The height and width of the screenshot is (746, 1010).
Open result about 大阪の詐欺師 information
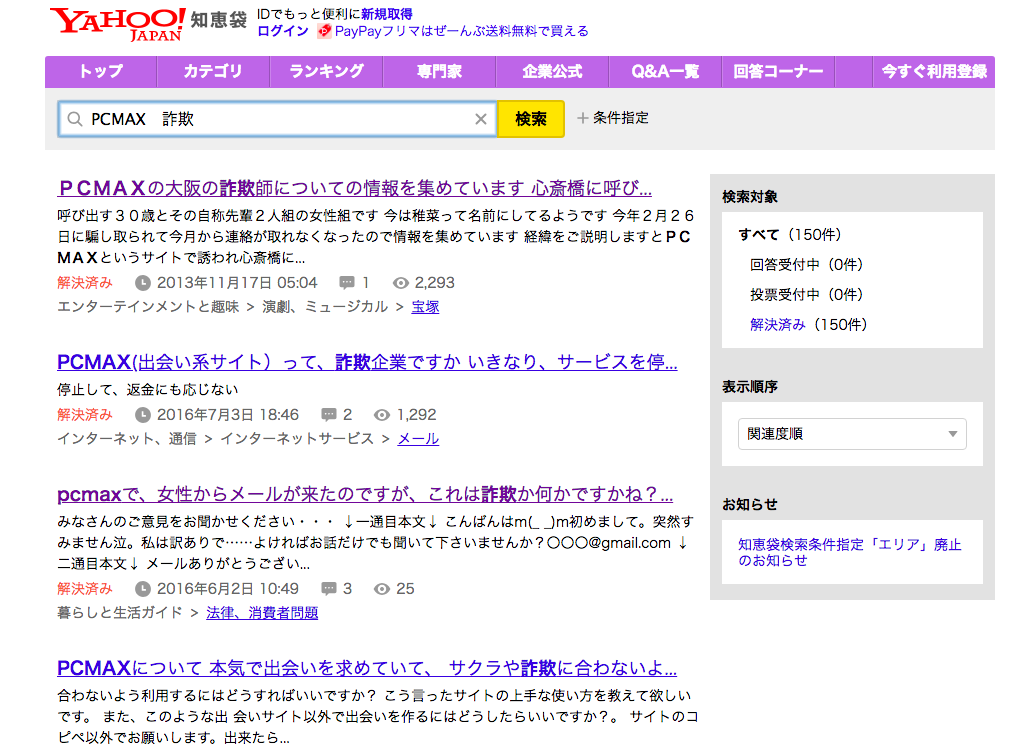[354, 188]
